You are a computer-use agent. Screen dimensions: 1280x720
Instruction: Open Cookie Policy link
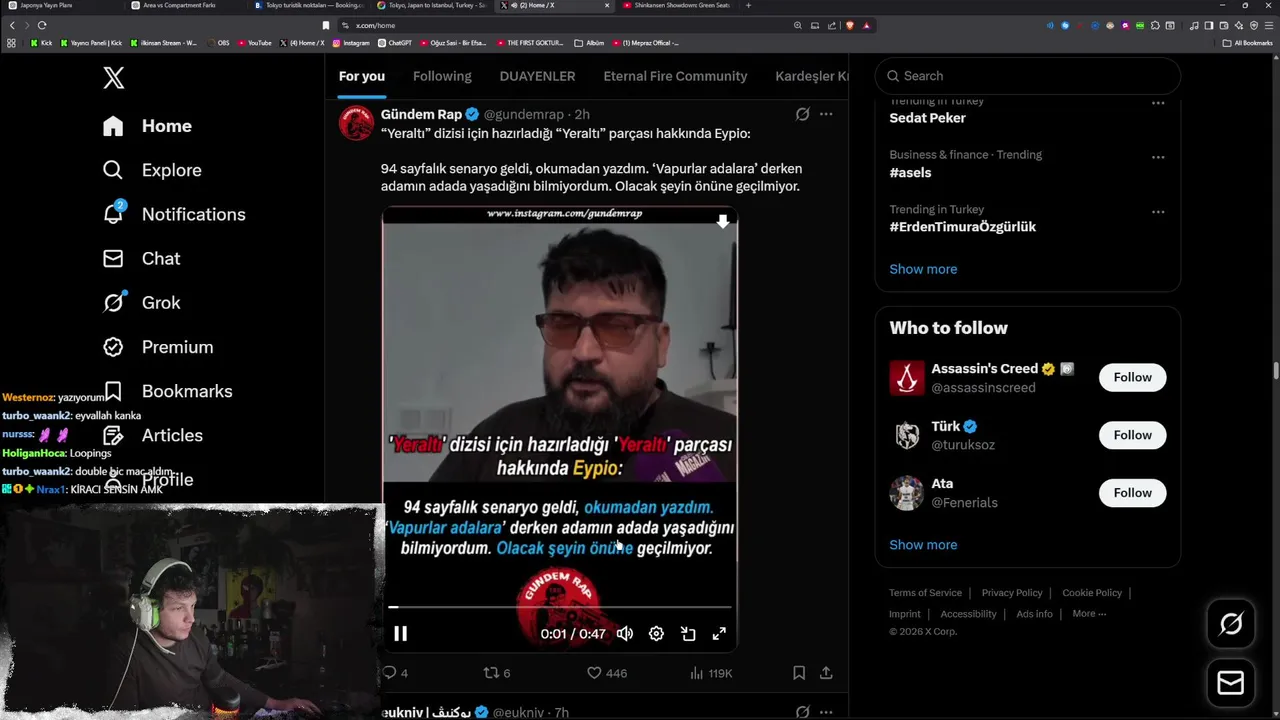pos(1092,593)
